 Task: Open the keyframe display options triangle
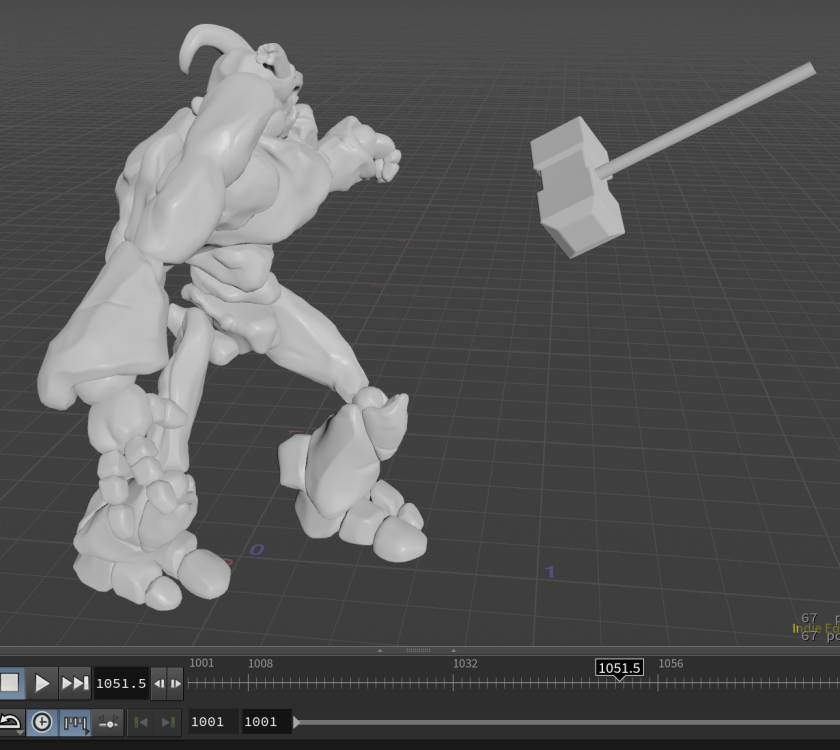click(87, 733)
